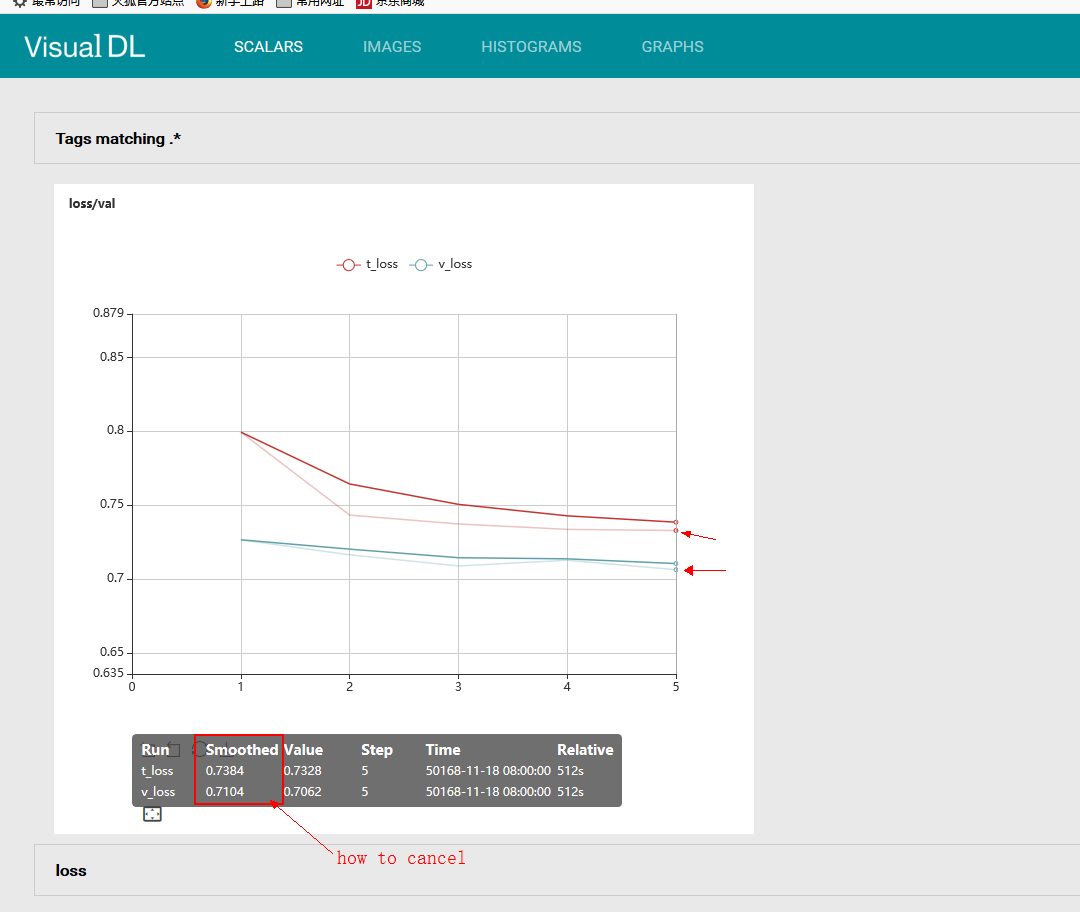The image size is (1080, 912).
Task: Click smoothed value 0.7104 in tooltip
Action: click(x=225, y=791)
